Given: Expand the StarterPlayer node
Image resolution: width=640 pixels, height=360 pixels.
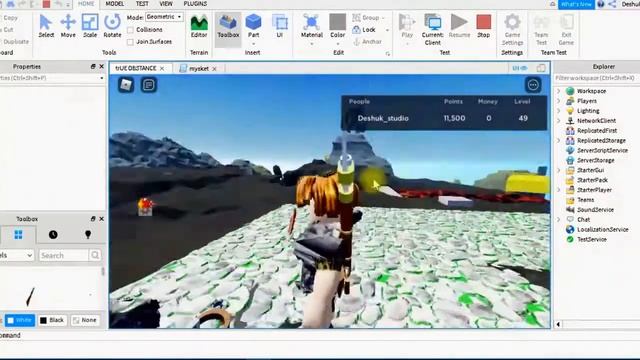Looking at the screenshot, I should click(559, 190).
